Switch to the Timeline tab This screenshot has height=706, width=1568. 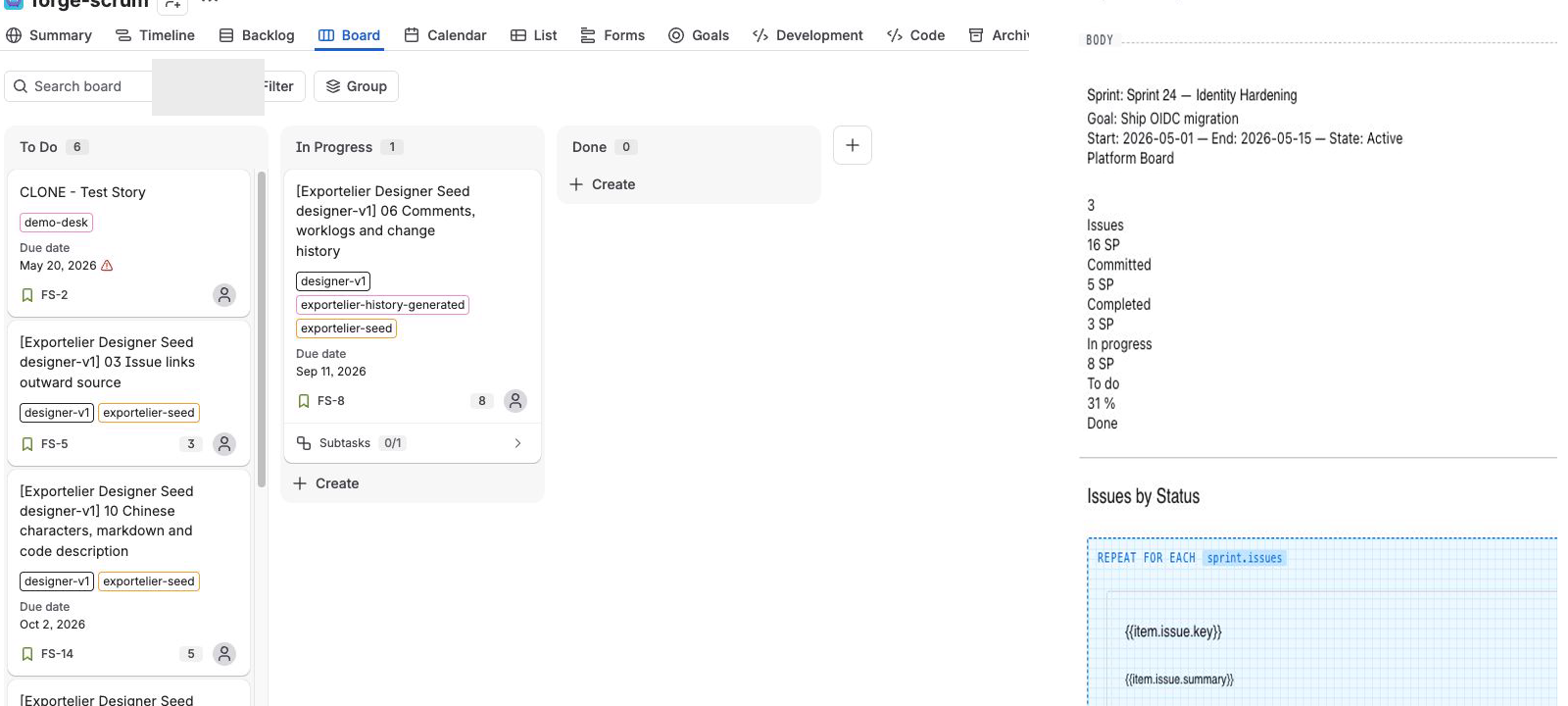pyautogui.click(x=155, y=35)
